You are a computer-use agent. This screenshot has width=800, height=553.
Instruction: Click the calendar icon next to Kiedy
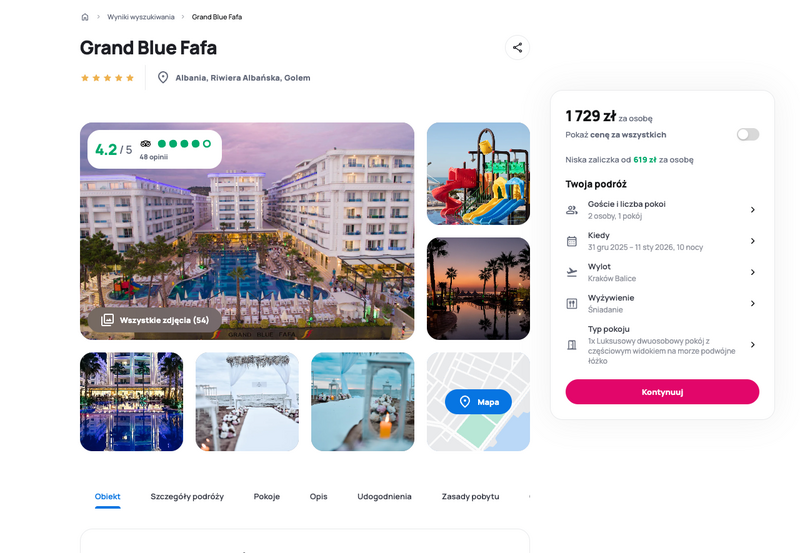572,241
